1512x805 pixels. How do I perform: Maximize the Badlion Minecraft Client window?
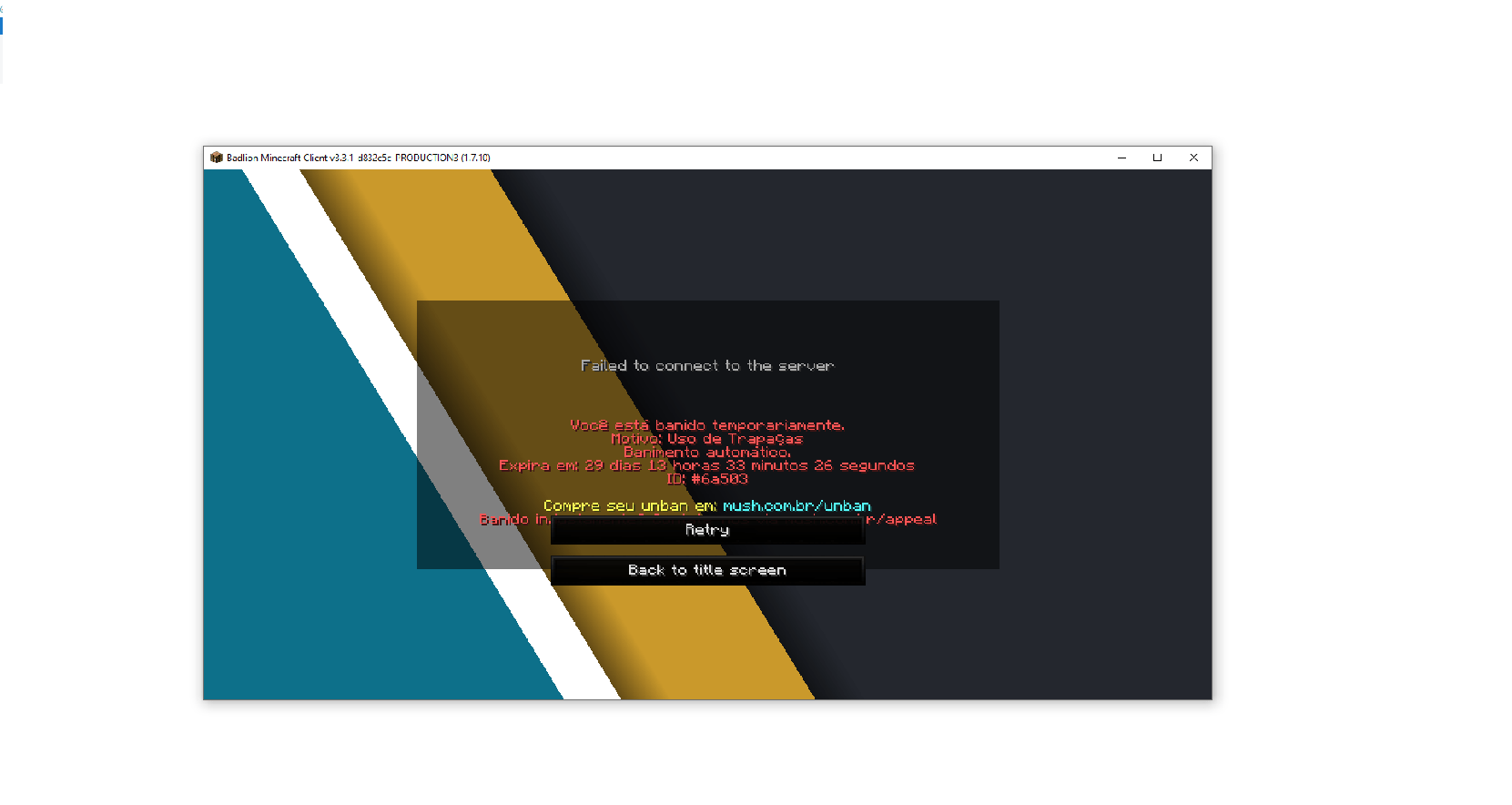pos(1157,158)
